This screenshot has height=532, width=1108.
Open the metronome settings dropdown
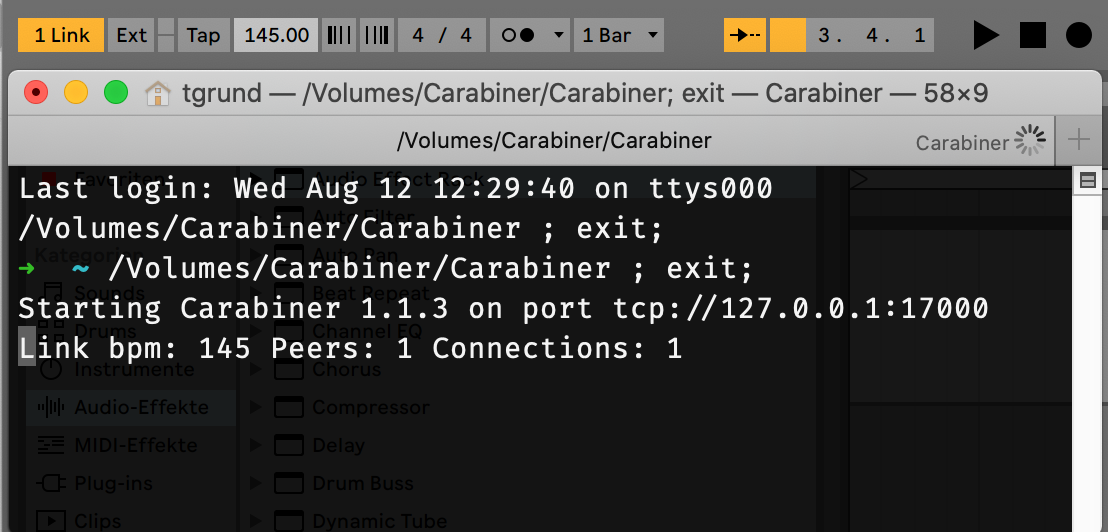(x=558, y=35)
